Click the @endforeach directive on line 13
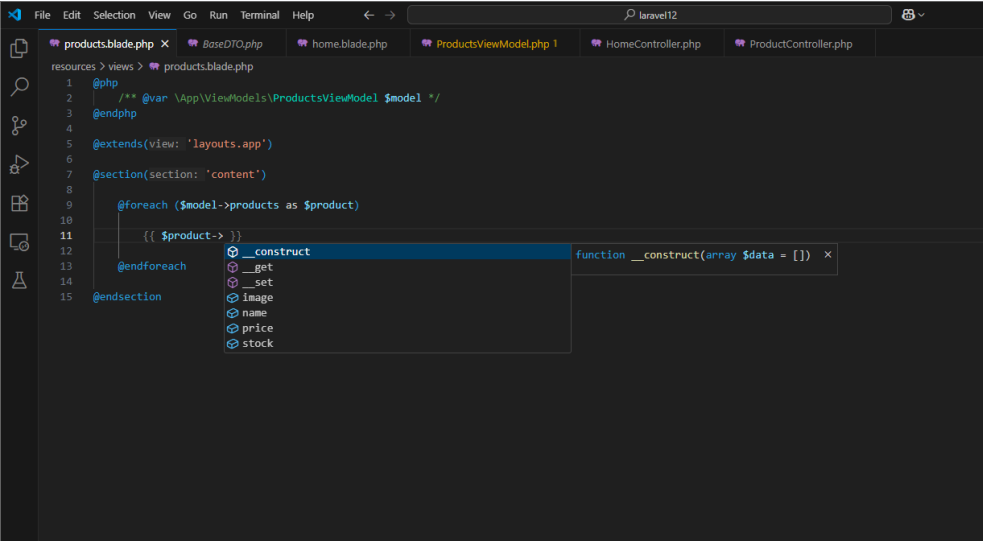Image resolution: width=983 pixels, height=541 pixels. (152, 266)
